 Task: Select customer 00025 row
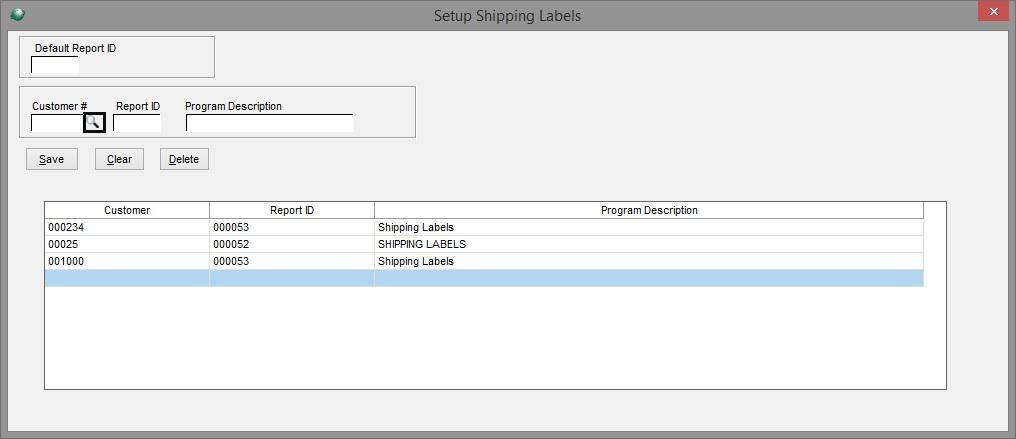pyautogui.click(x=484, y=245)
